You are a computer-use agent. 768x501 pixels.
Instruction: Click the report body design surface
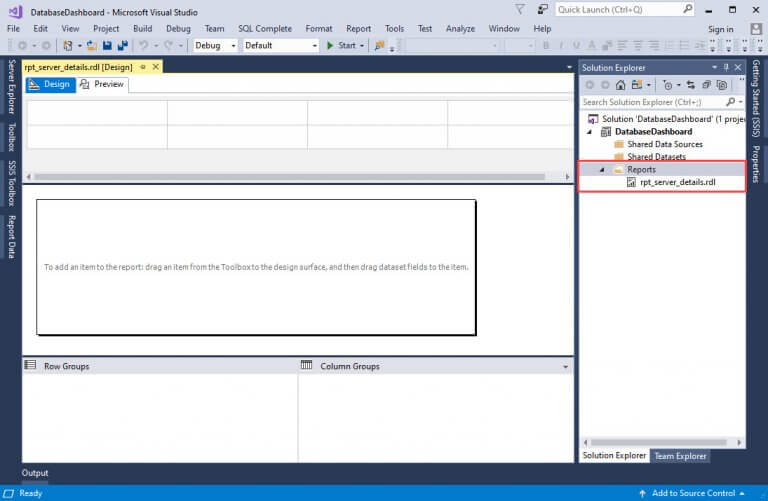[256, 267]
